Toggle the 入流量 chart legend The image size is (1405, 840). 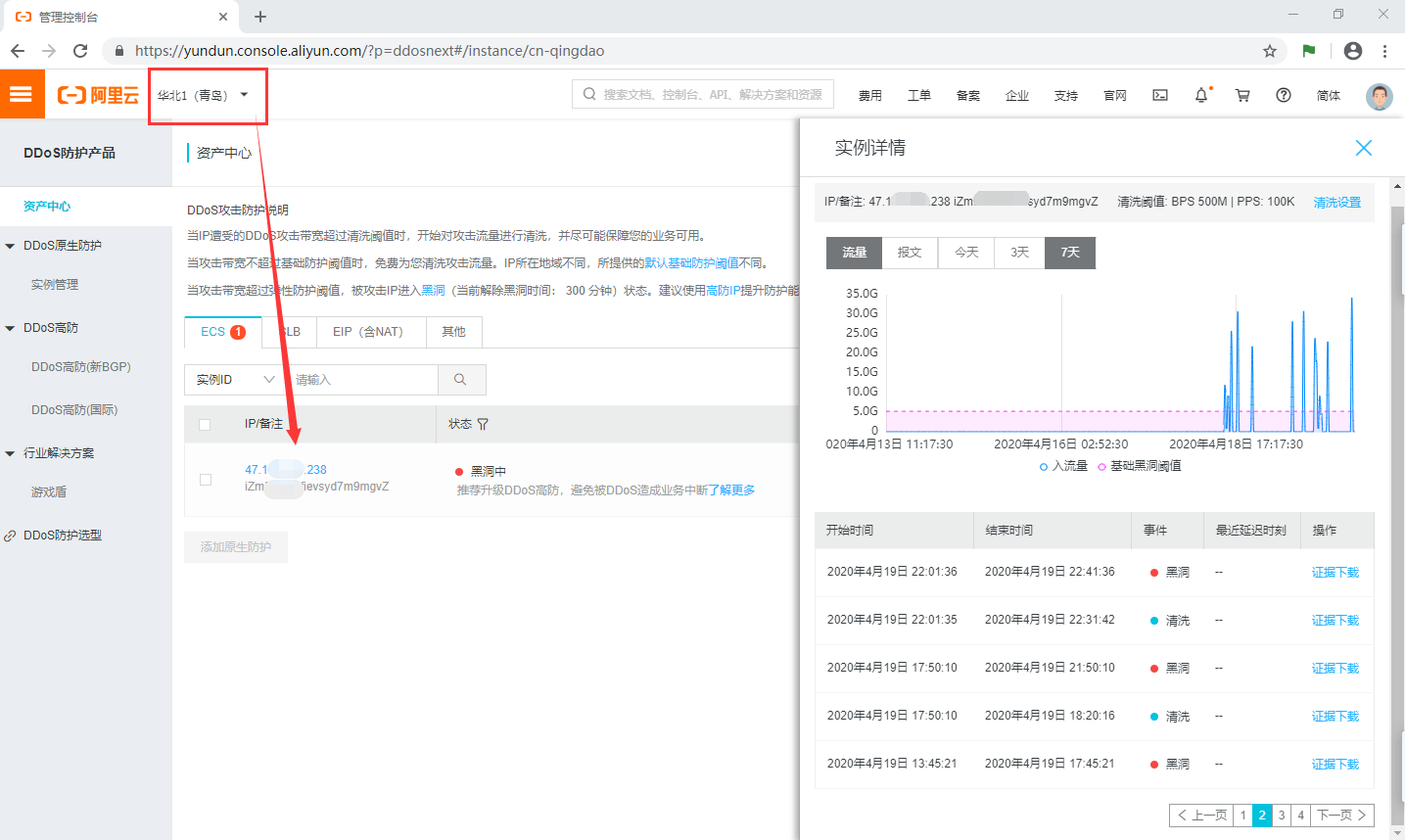click(1063, 466)
